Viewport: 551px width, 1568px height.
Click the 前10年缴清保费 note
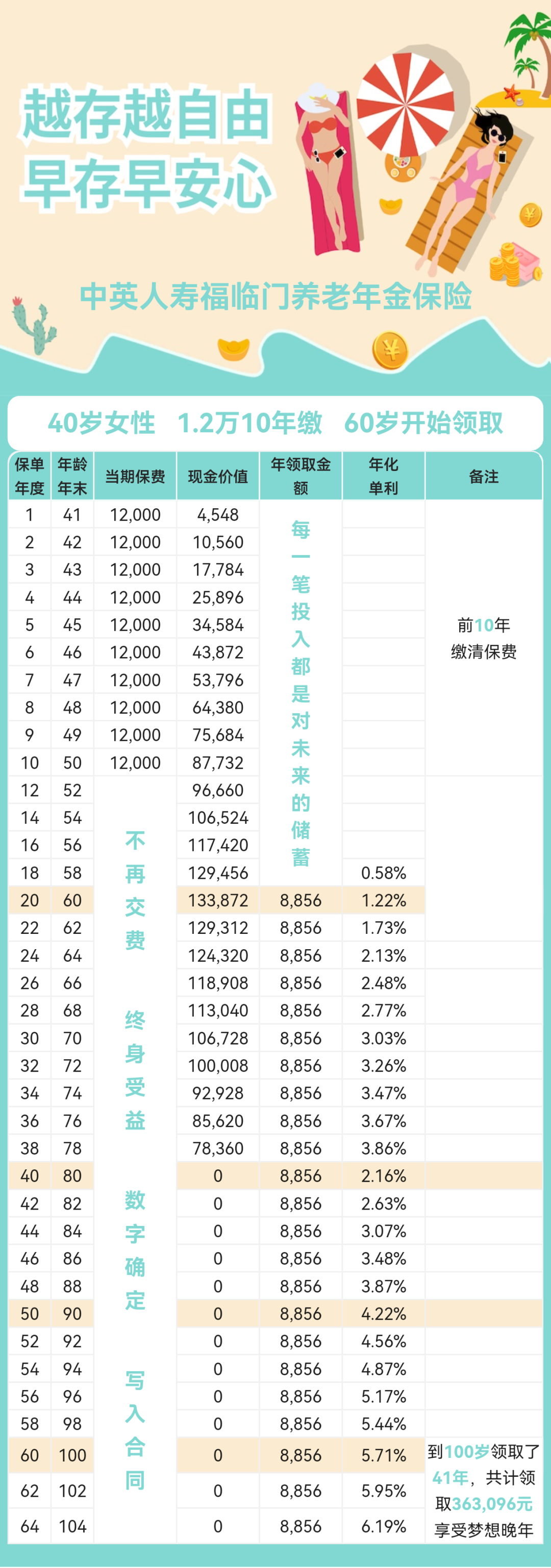click(483, 638)
